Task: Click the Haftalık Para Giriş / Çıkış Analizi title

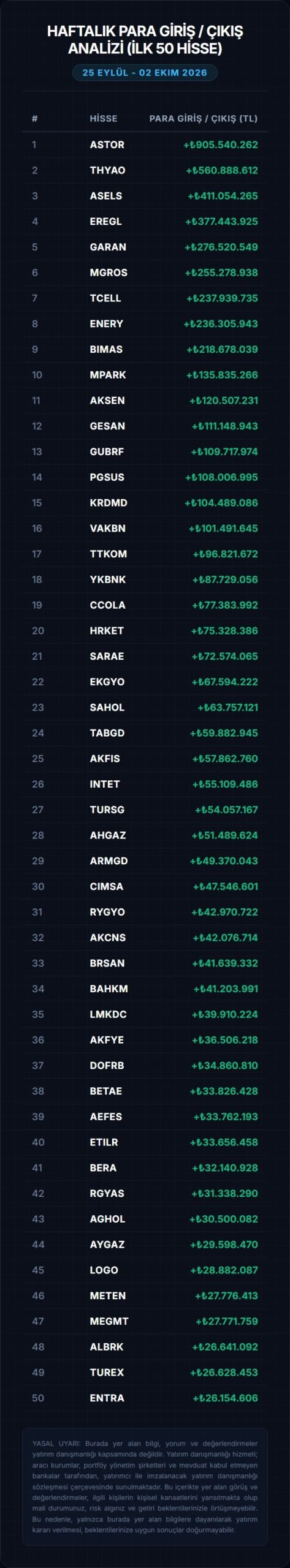Action: 145,40
